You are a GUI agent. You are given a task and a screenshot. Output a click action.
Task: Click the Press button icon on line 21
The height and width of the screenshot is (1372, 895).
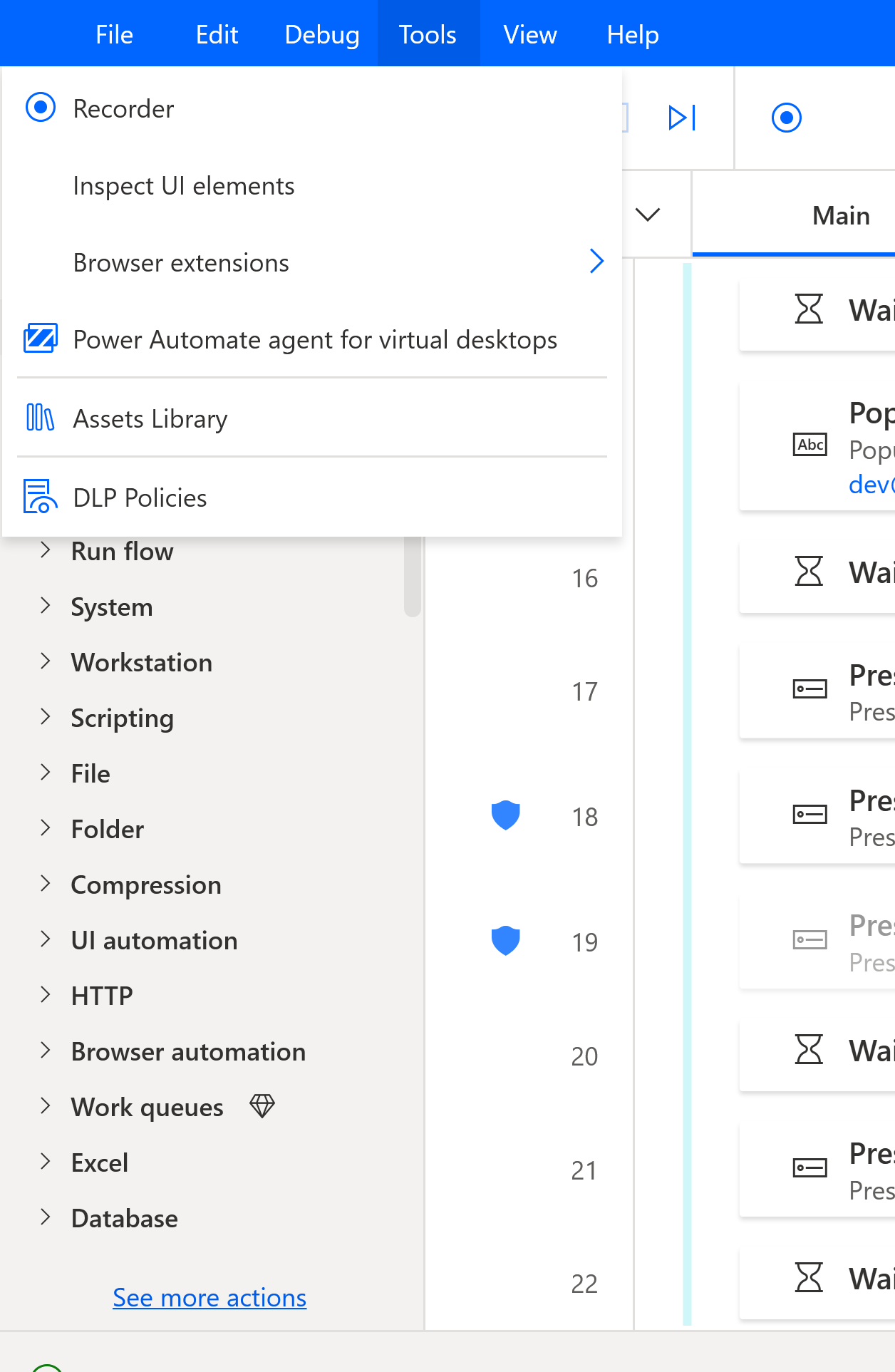point(810,1167)
